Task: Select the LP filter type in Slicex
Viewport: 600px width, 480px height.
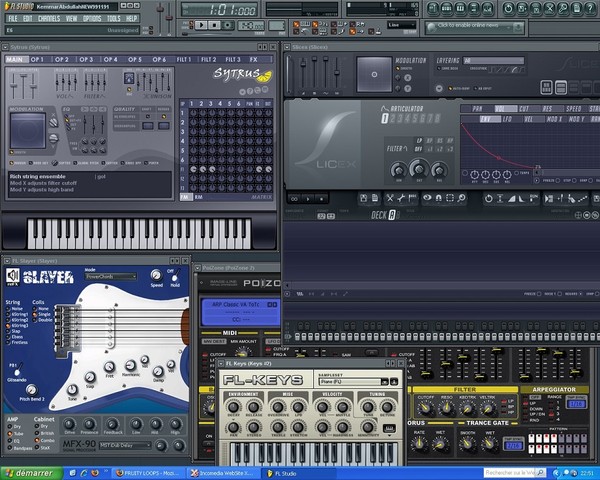Action: (419, 141)
